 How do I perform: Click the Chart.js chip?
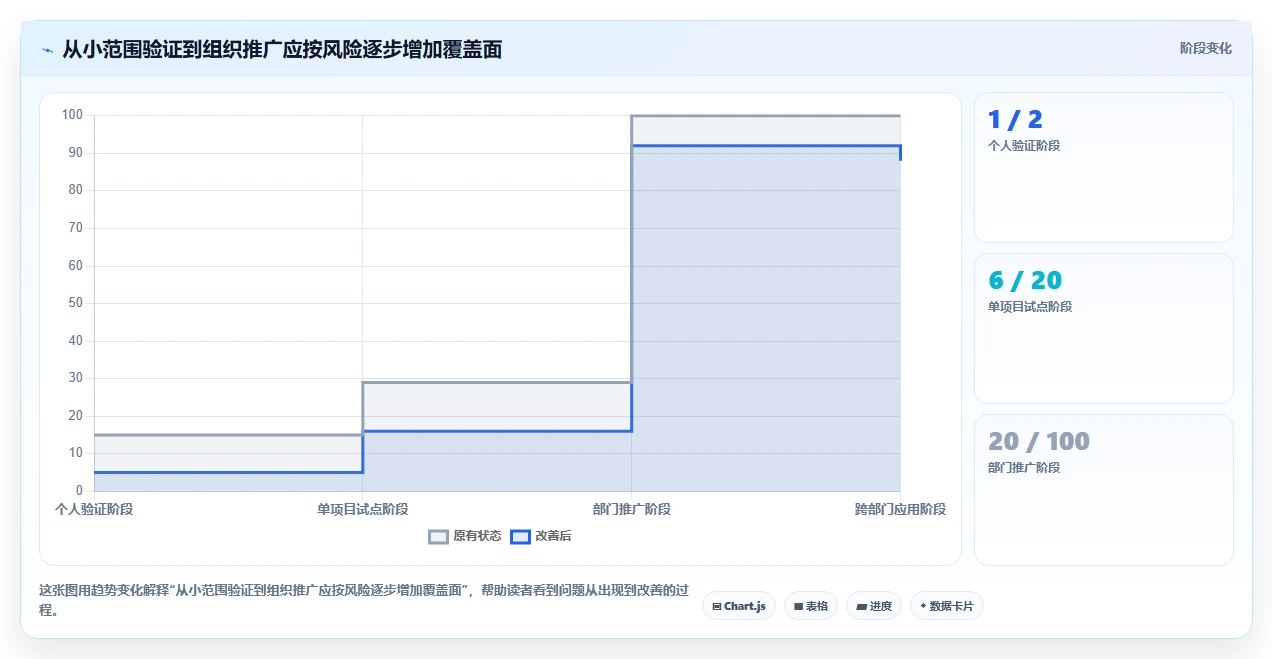click(x=739, y=606)
